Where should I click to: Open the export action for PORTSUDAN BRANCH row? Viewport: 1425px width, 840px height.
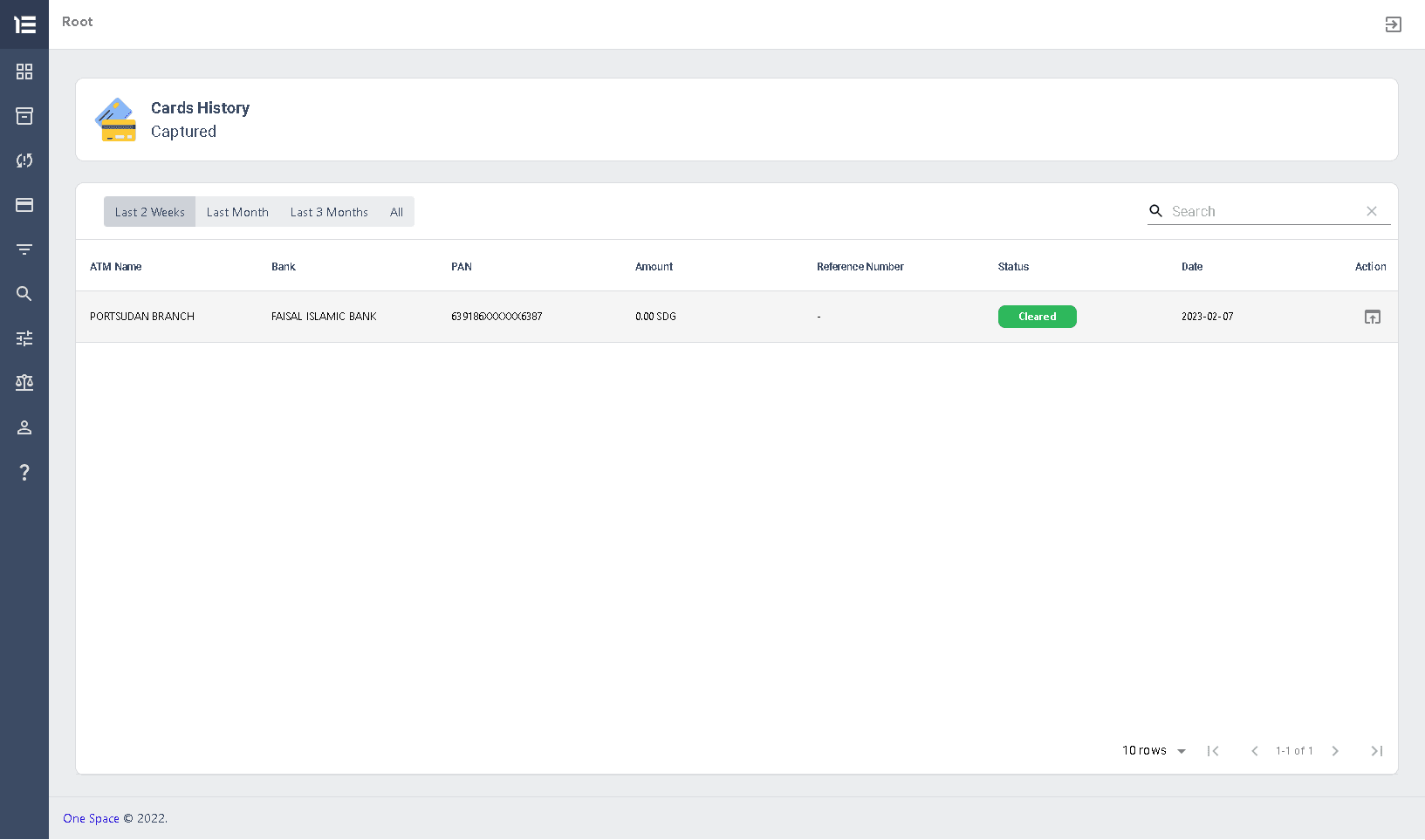coord(1371,317)
